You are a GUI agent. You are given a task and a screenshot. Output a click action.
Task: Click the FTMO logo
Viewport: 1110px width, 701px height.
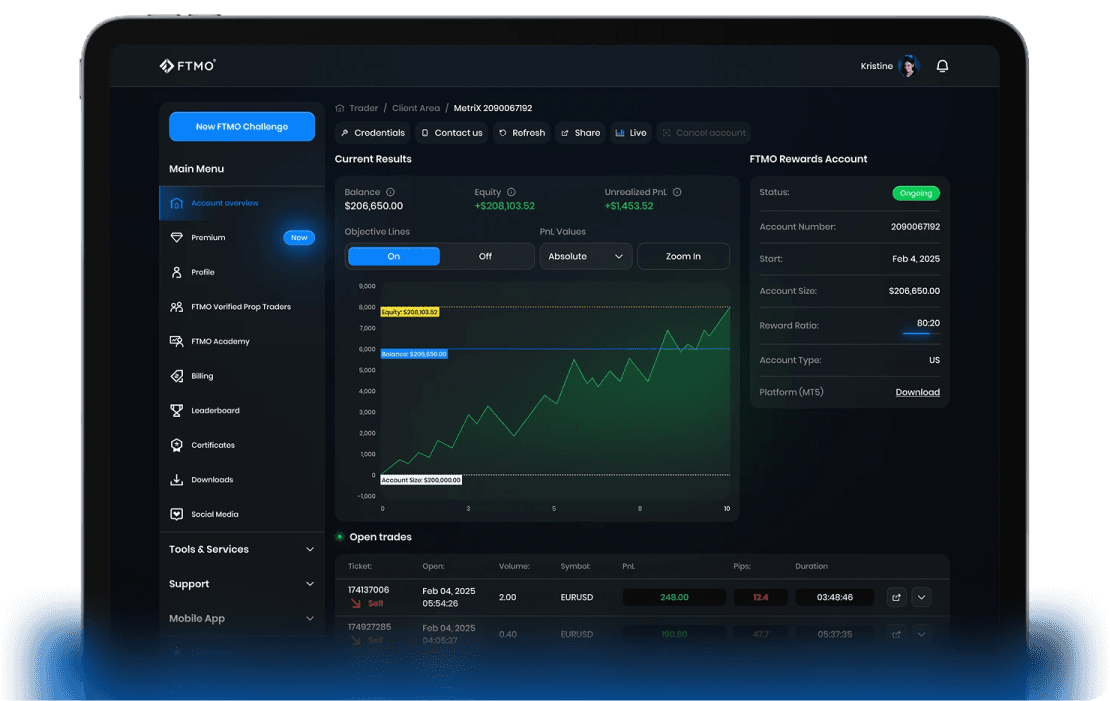pyautogui.click(x=188, y=66)
